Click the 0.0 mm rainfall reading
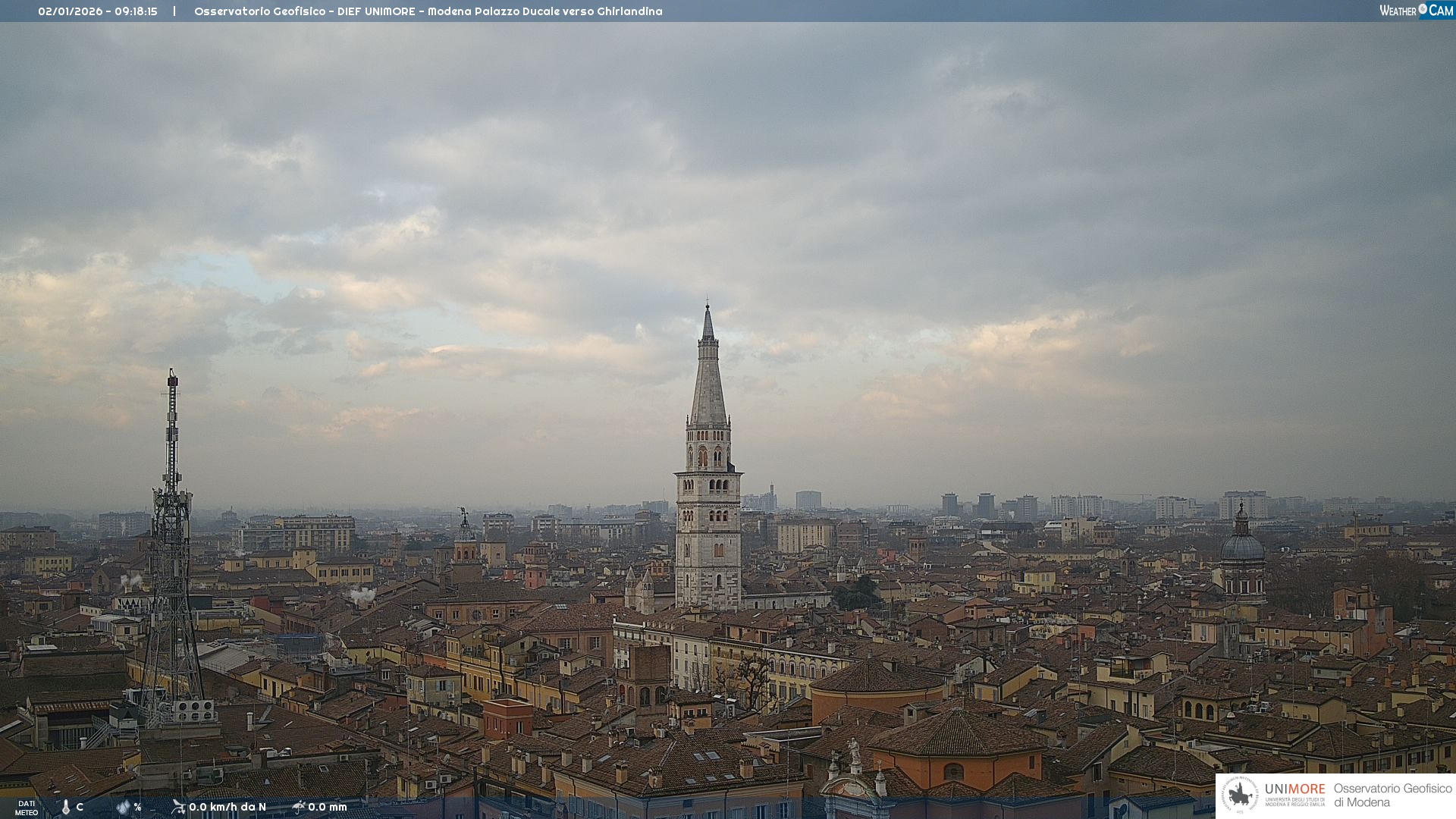 (x=328, y=807)
